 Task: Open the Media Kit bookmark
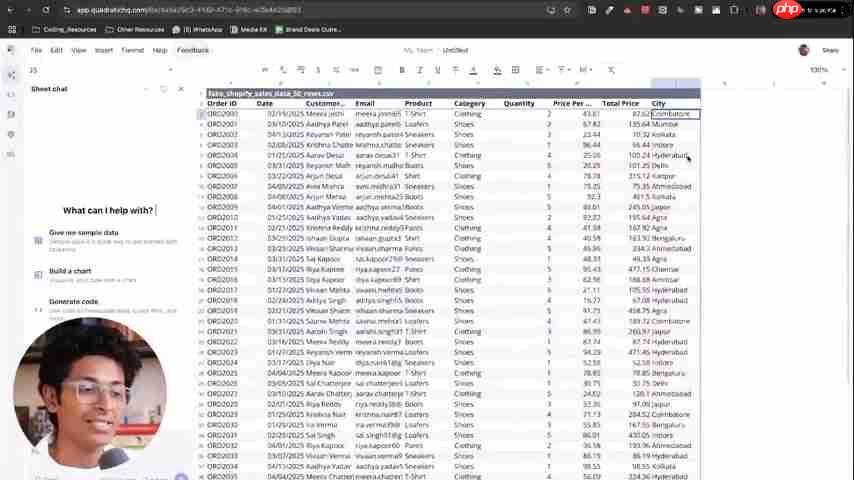point(249,29)
